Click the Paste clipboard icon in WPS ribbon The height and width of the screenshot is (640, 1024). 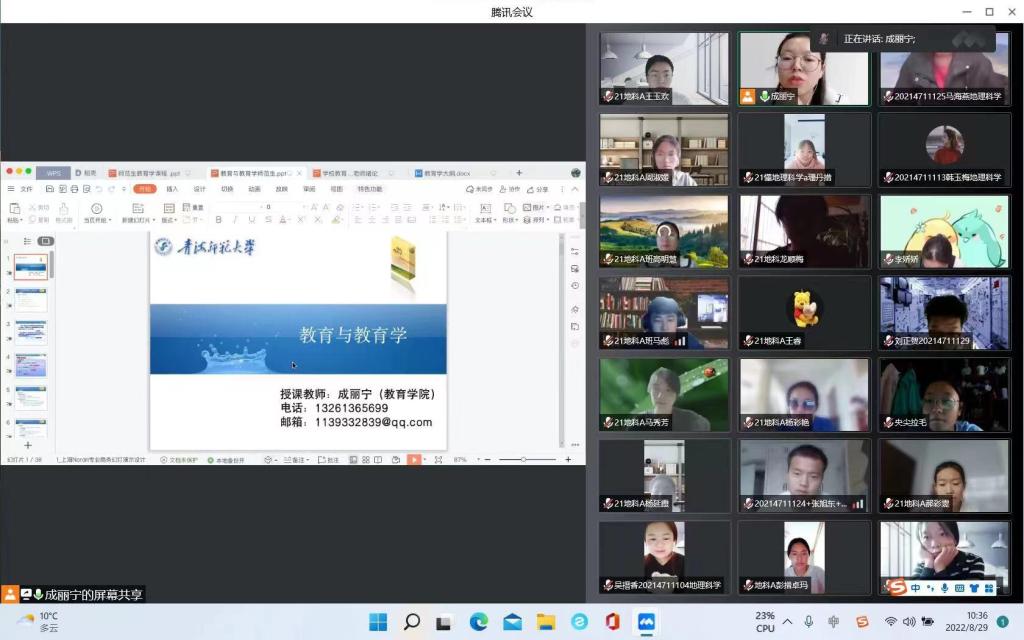[14, 208]
